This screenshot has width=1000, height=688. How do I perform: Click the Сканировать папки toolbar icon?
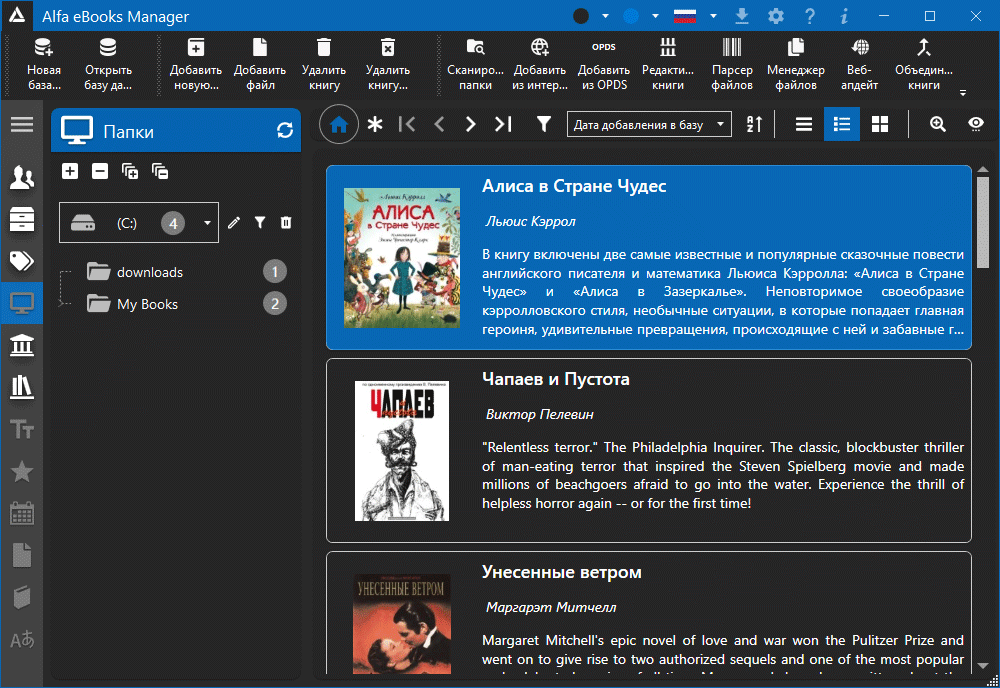coord(475,66)
